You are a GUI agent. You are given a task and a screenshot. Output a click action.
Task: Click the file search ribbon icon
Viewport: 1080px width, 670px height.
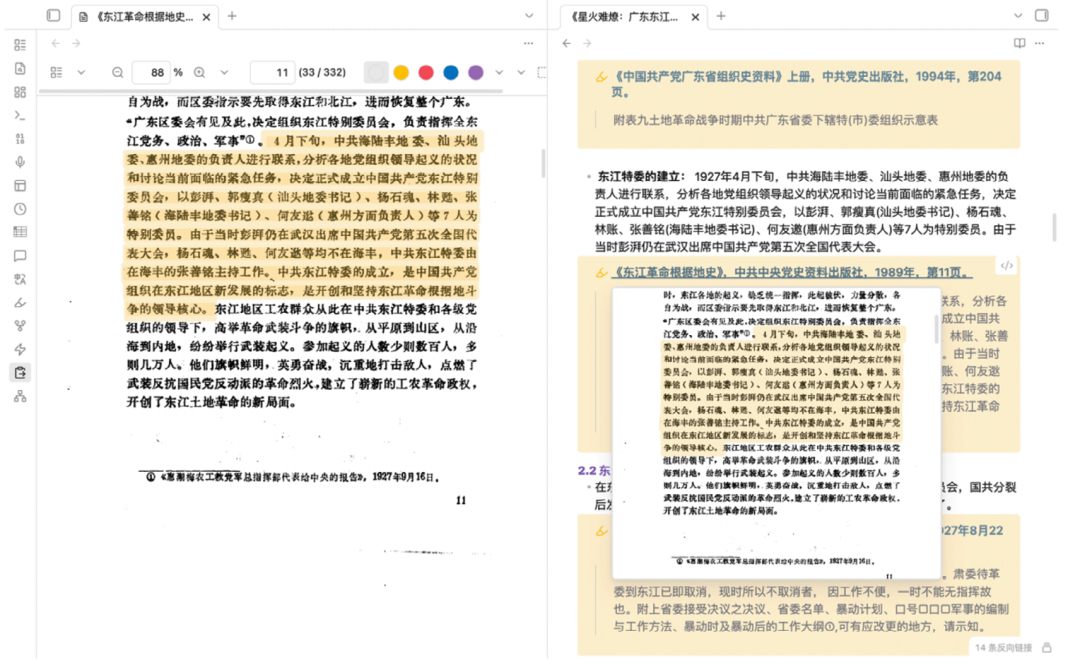(x=20, y=69)
